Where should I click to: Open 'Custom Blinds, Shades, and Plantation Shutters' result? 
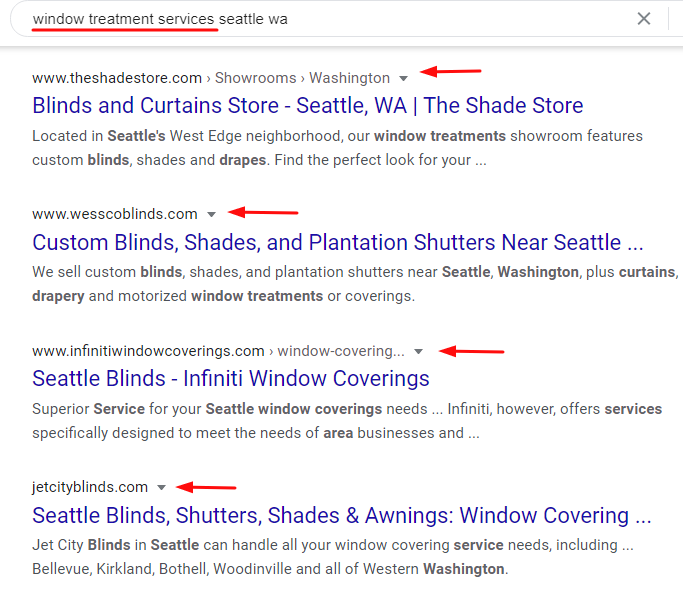[x=338, y=242]
